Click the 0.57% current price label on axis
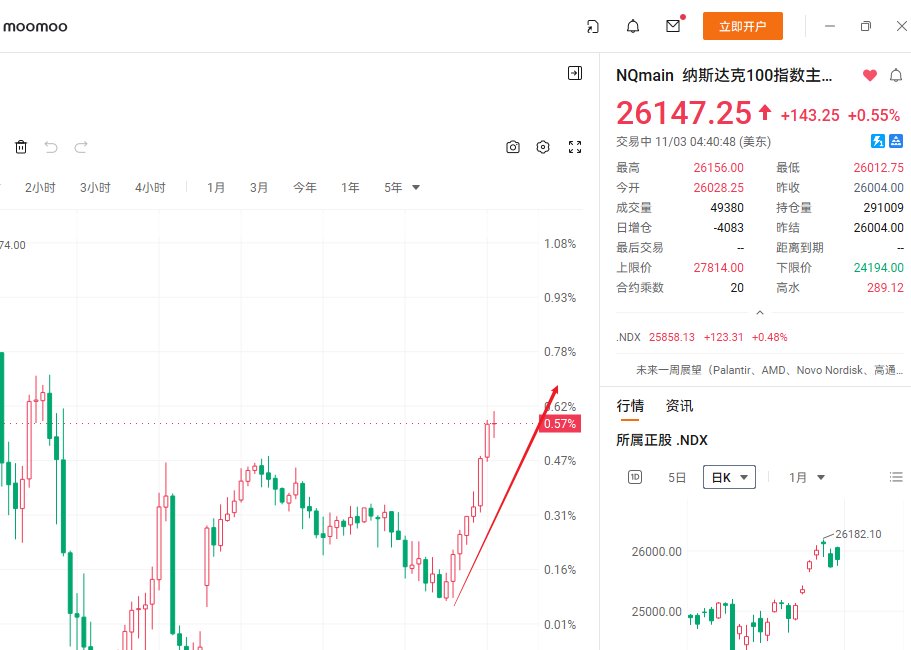The image size is (911, 650). click(x=560, y=423)
